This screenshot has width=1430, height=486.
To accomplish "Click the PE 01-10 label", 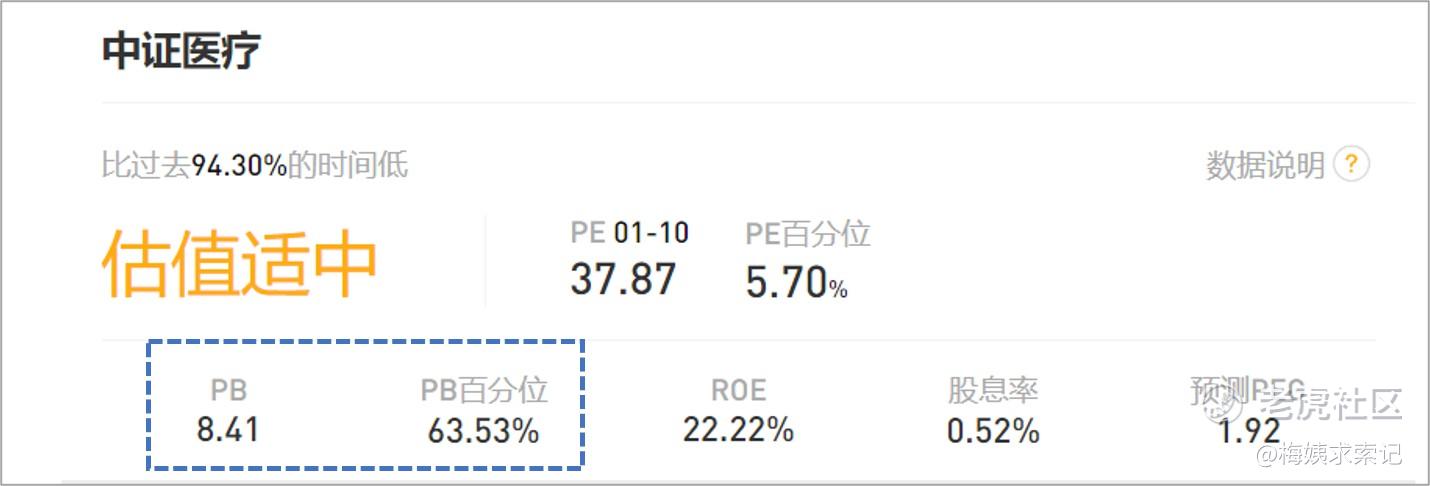I will [629, 233].
